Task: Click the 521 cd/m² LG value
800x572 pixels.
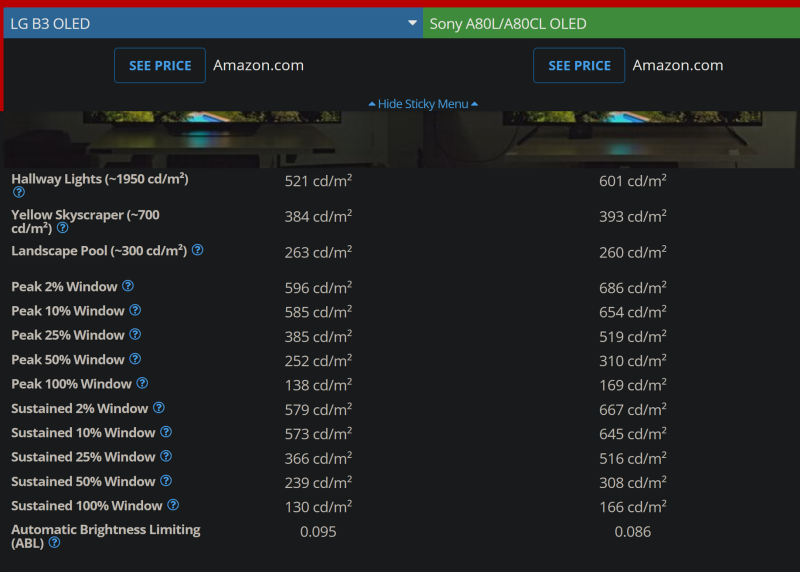Action: (x=318, y=181)
